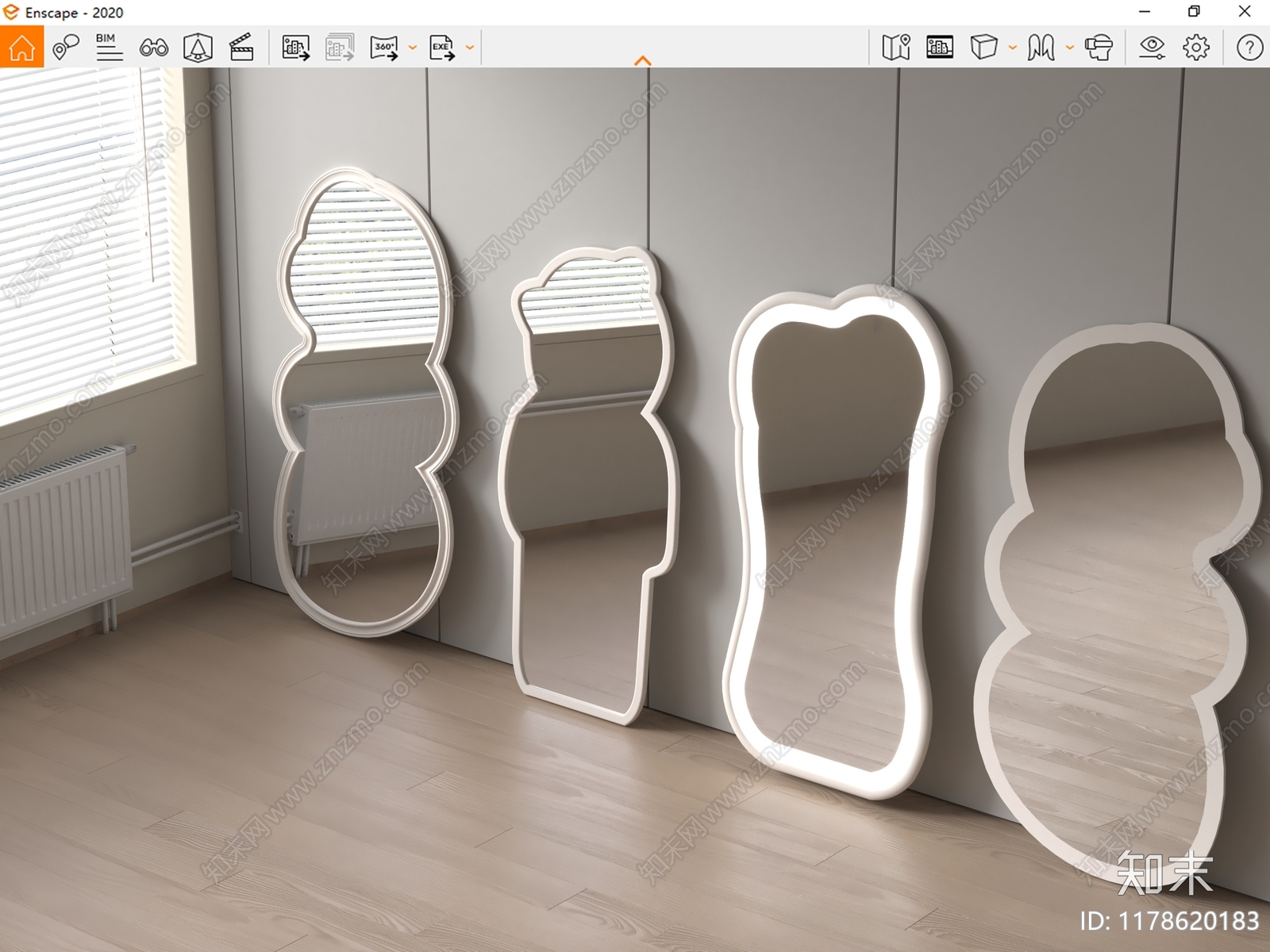Image resolution: width=1270 pixels, height=952 pixels.
Task: Open the binoculars view management icon
Action: (x=153, y=48)
